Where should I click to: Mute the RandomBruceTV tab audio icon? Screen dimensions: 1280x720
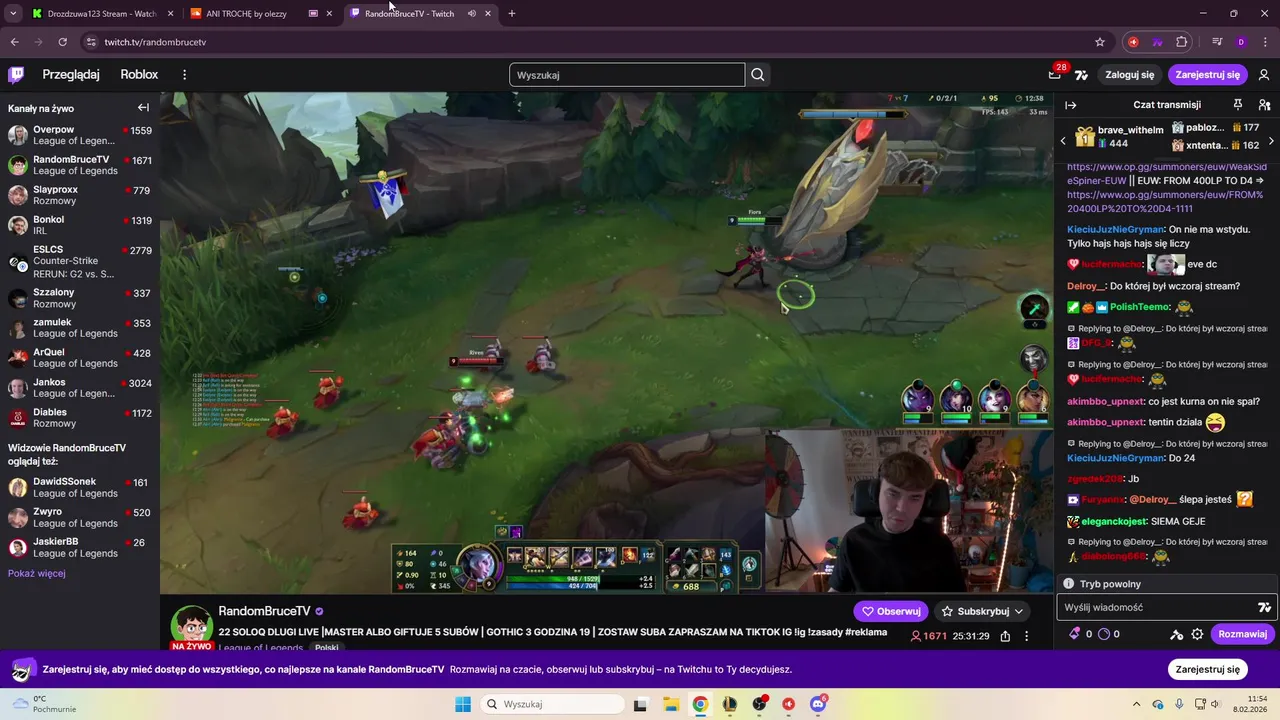[x=471, y=14]
